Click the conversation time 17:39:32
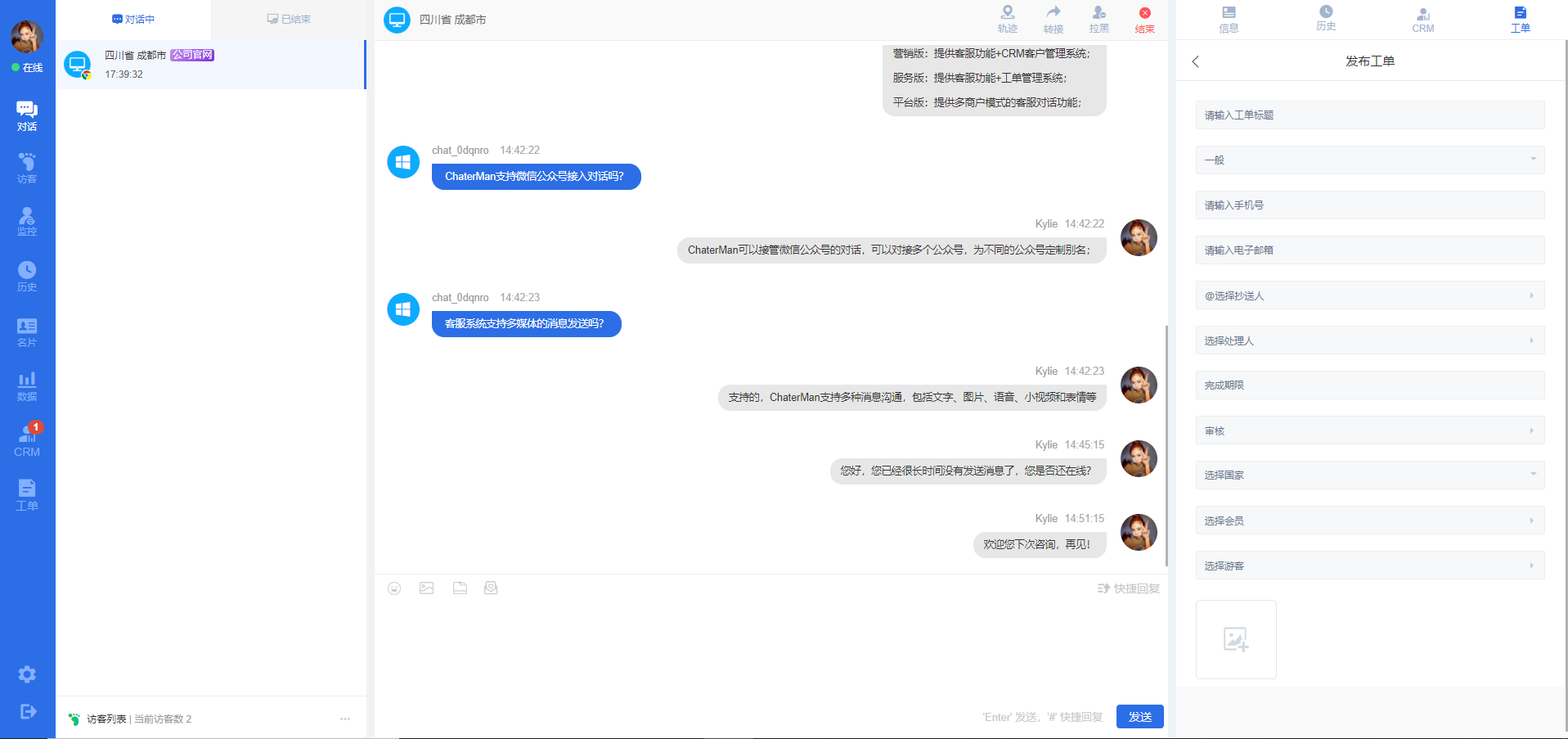The width and height of the screenshot is (1568, 739). pyautogui.click(x=124, y=74)
